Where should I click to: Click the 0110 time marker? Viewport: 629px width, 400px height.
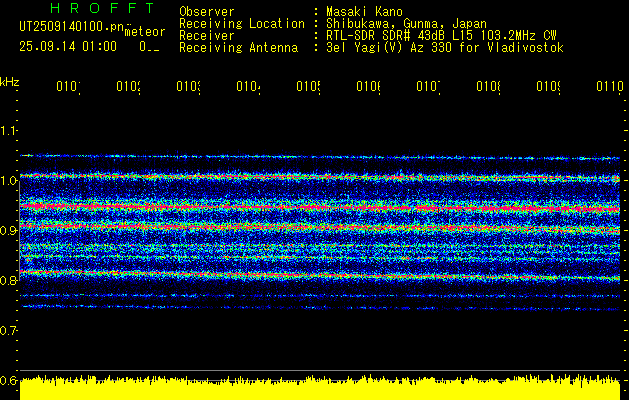tap(610, 86)
